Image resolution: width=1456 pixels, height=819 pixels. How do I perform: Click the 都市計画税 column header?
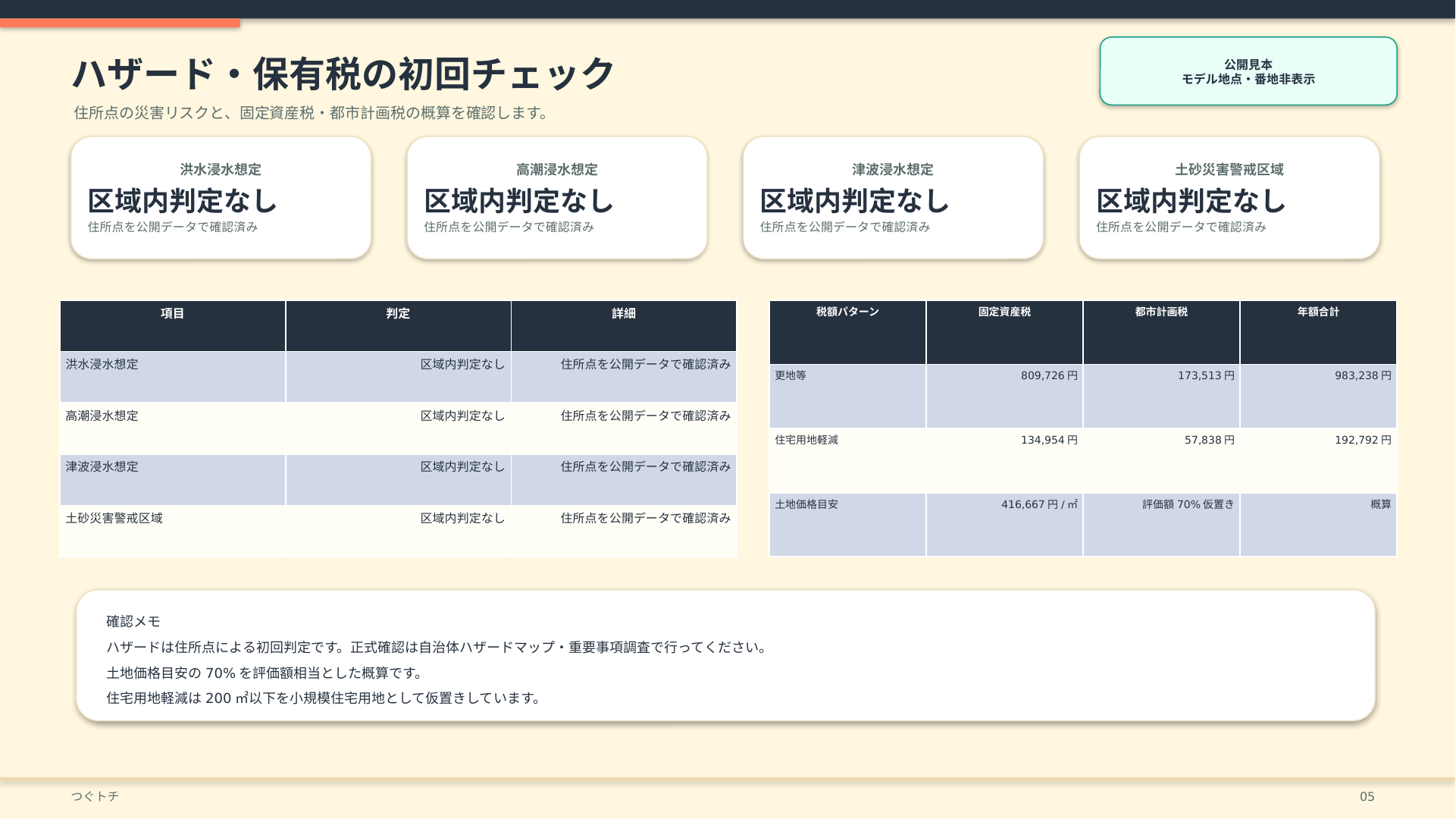click(1161, 332)
